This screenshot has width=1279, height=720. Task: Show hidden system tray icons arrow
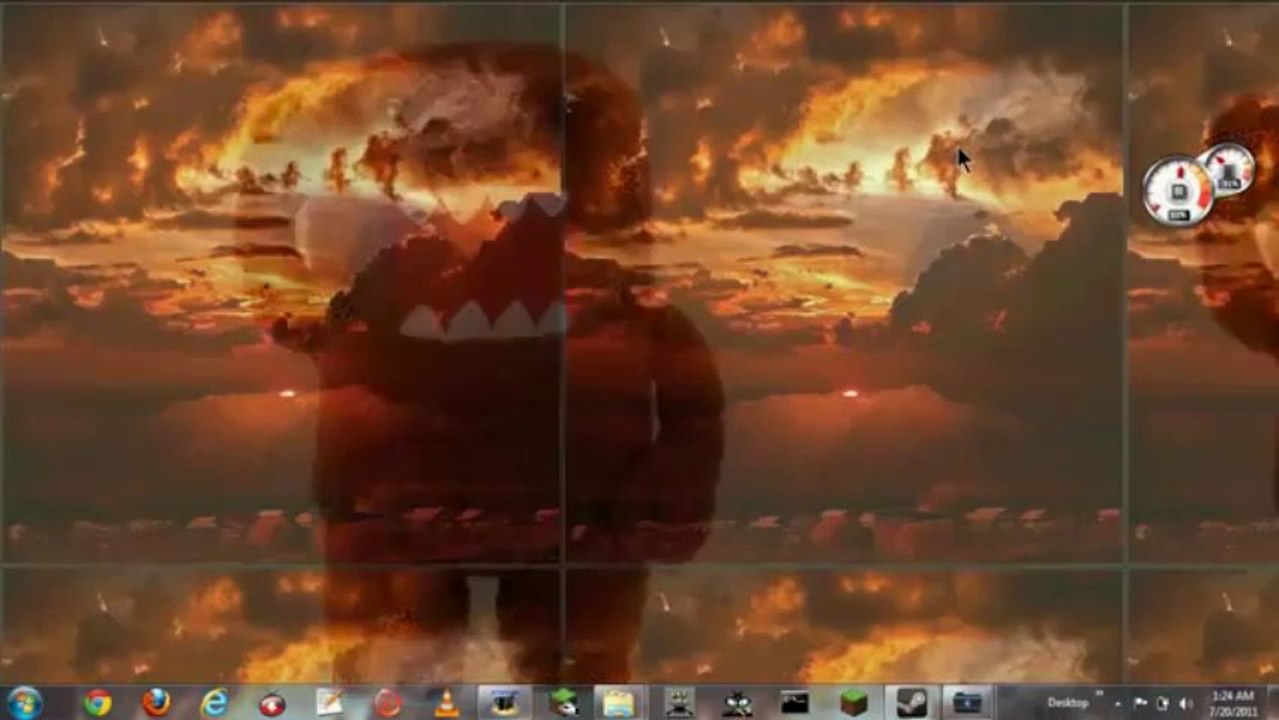point(1120,703)
